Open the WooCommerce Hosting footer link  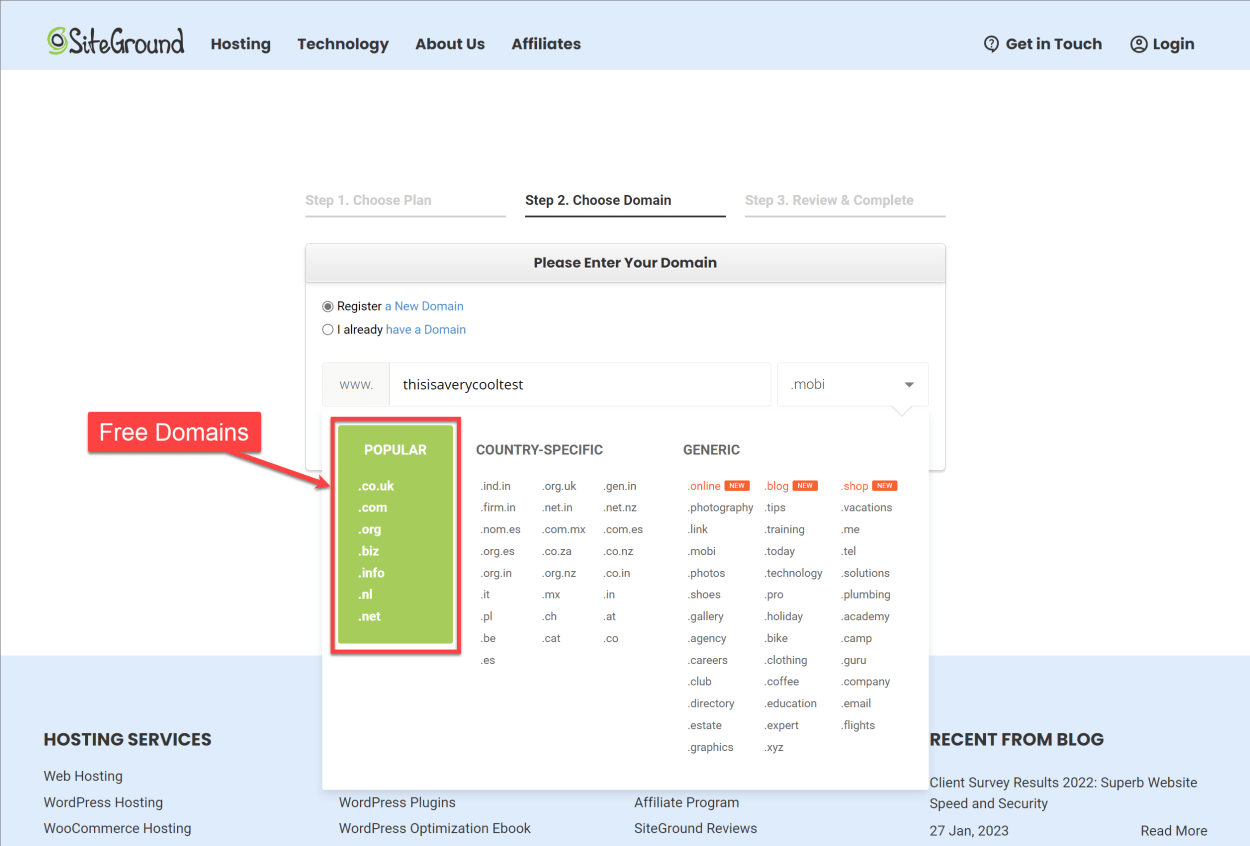tap(117, 828)
